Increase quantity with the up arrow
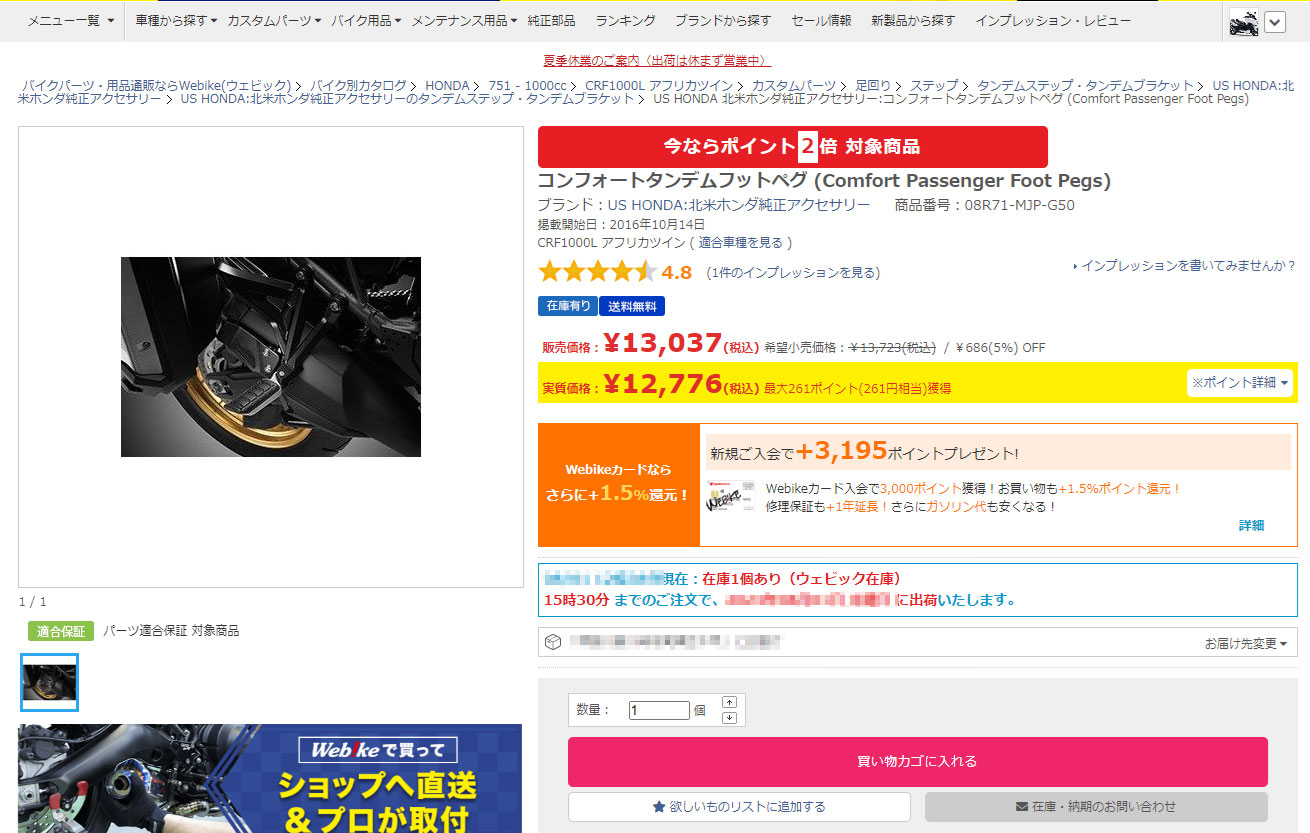Screen dimensions: 1310x833 click(x=729, y=702)
